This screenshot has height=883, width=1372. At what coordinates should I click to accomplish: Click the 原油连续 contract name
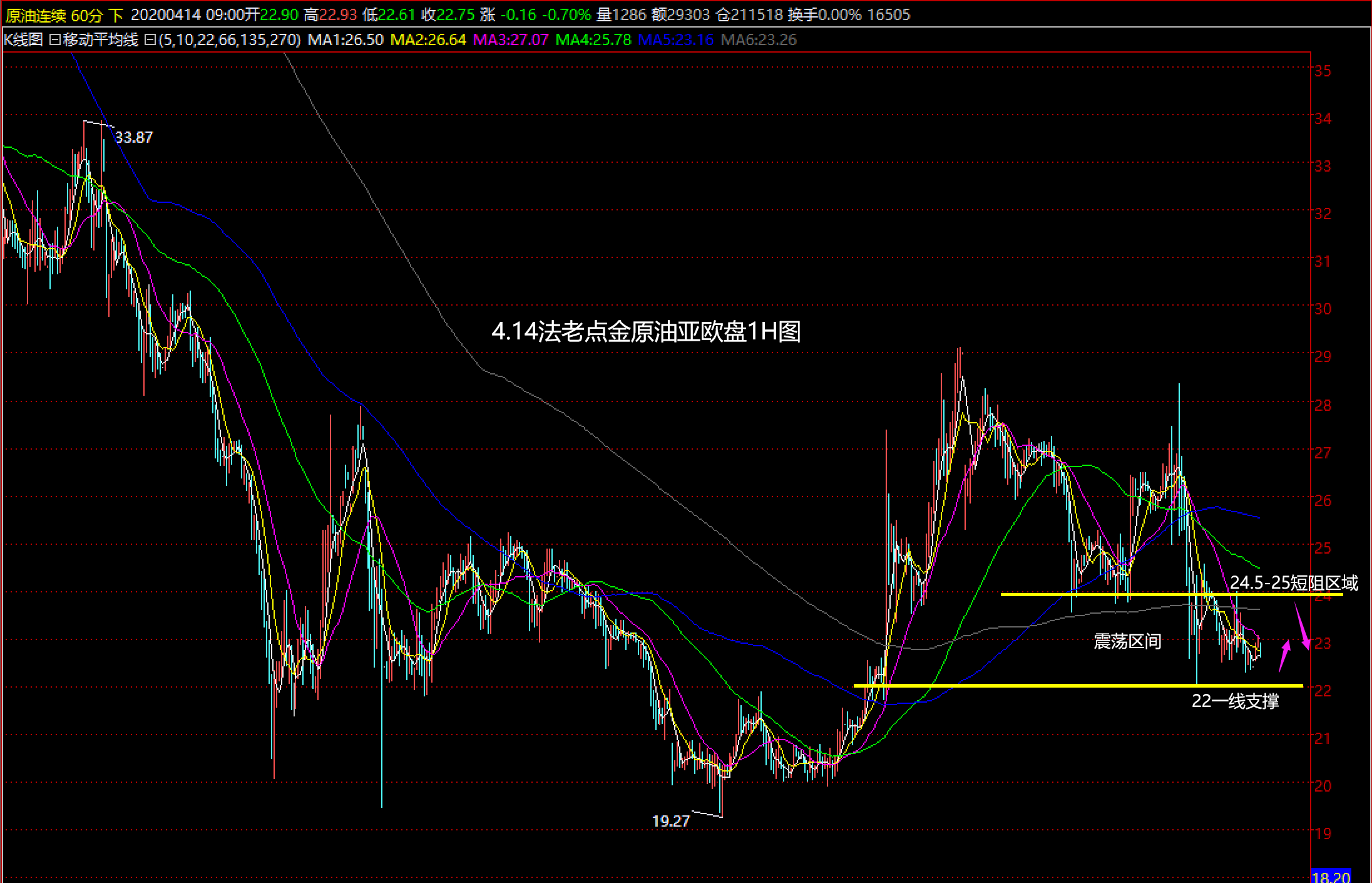[36, 15]
